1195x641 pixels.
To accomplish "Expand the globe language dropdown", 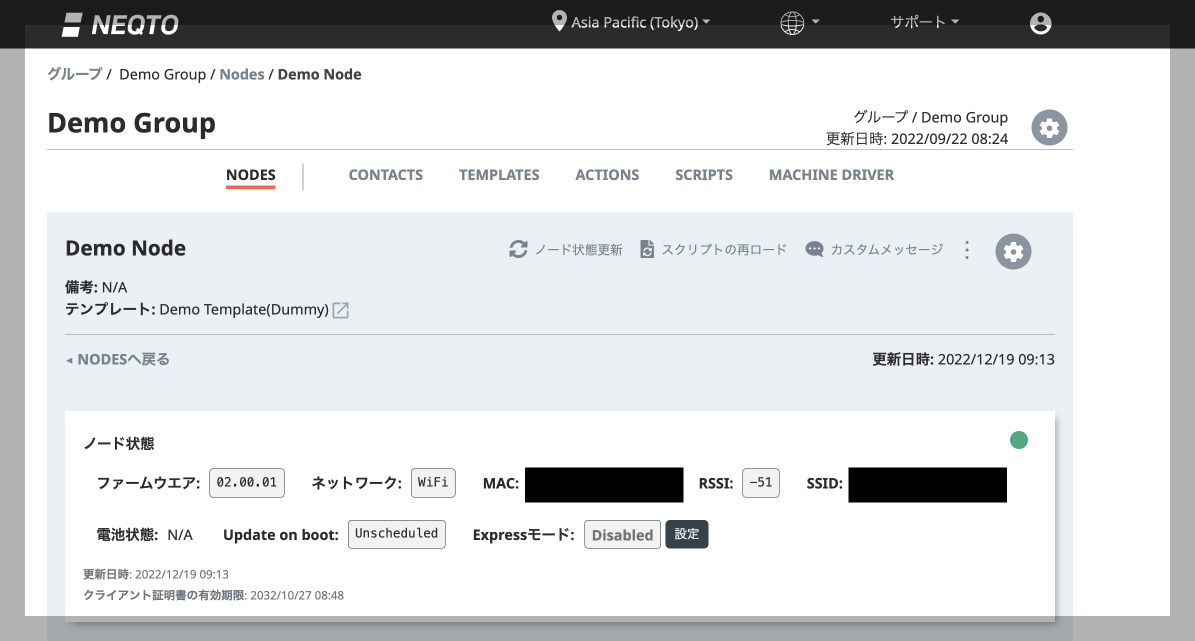I will tap(795, 21).
